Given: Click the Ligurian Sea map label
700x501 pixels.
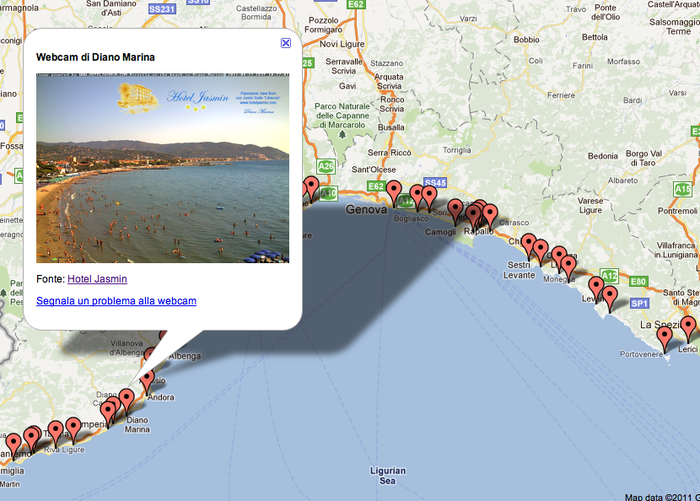Looking at the screenshot, I should (386, 475).
